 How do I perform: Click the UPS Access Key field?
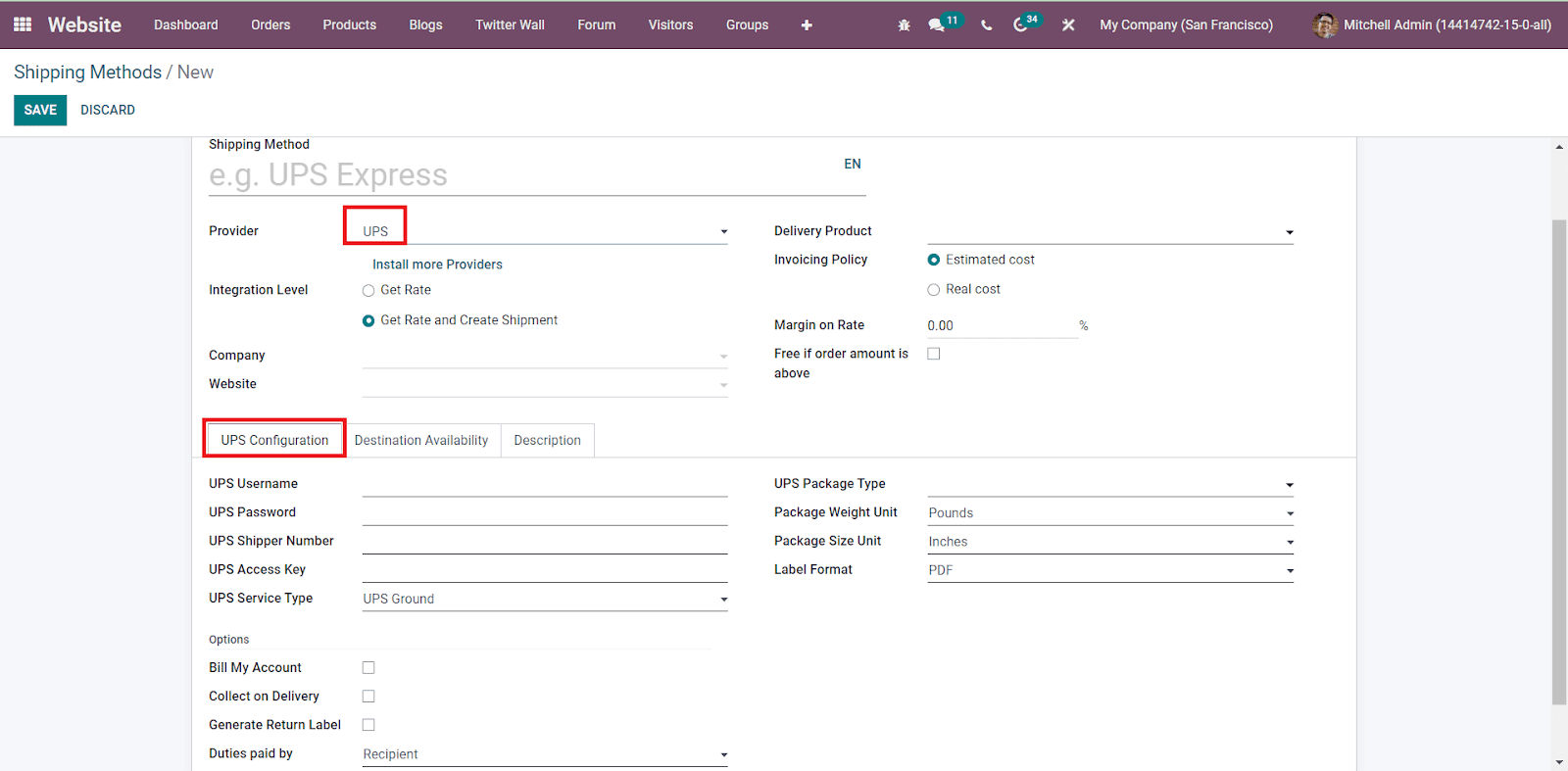[545, 569]
